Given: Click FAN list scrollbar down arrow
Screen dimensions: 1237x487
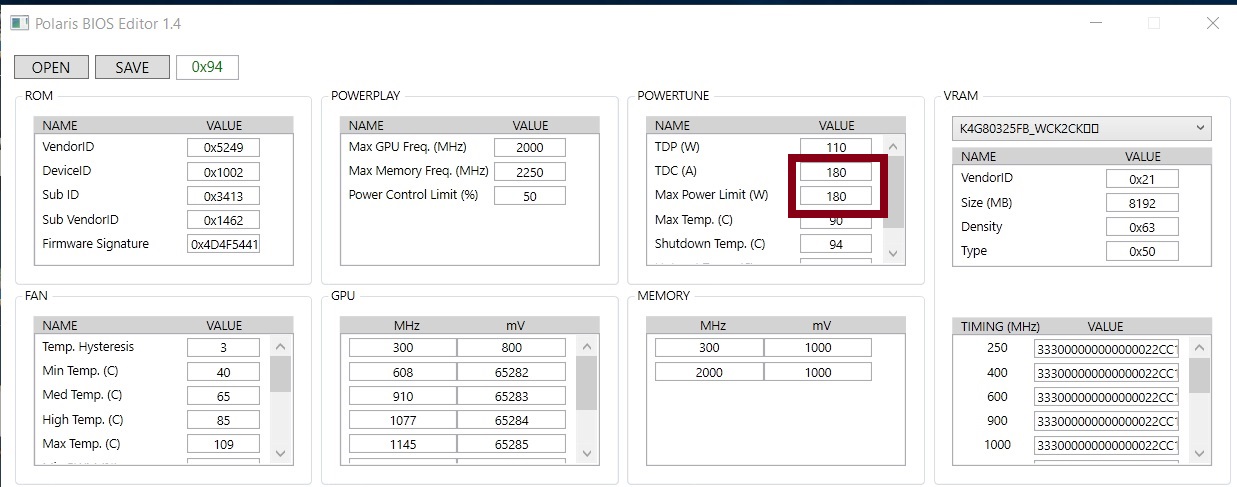Looking at the screenshot, I should pos(281,454).
